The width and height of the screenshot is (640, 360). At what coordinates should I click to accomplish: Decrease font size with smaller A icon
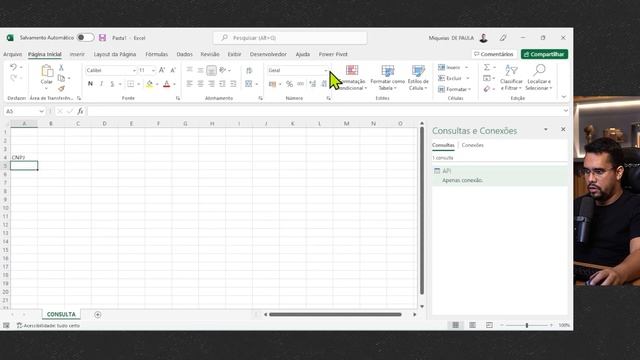click(x=173, y=70)
